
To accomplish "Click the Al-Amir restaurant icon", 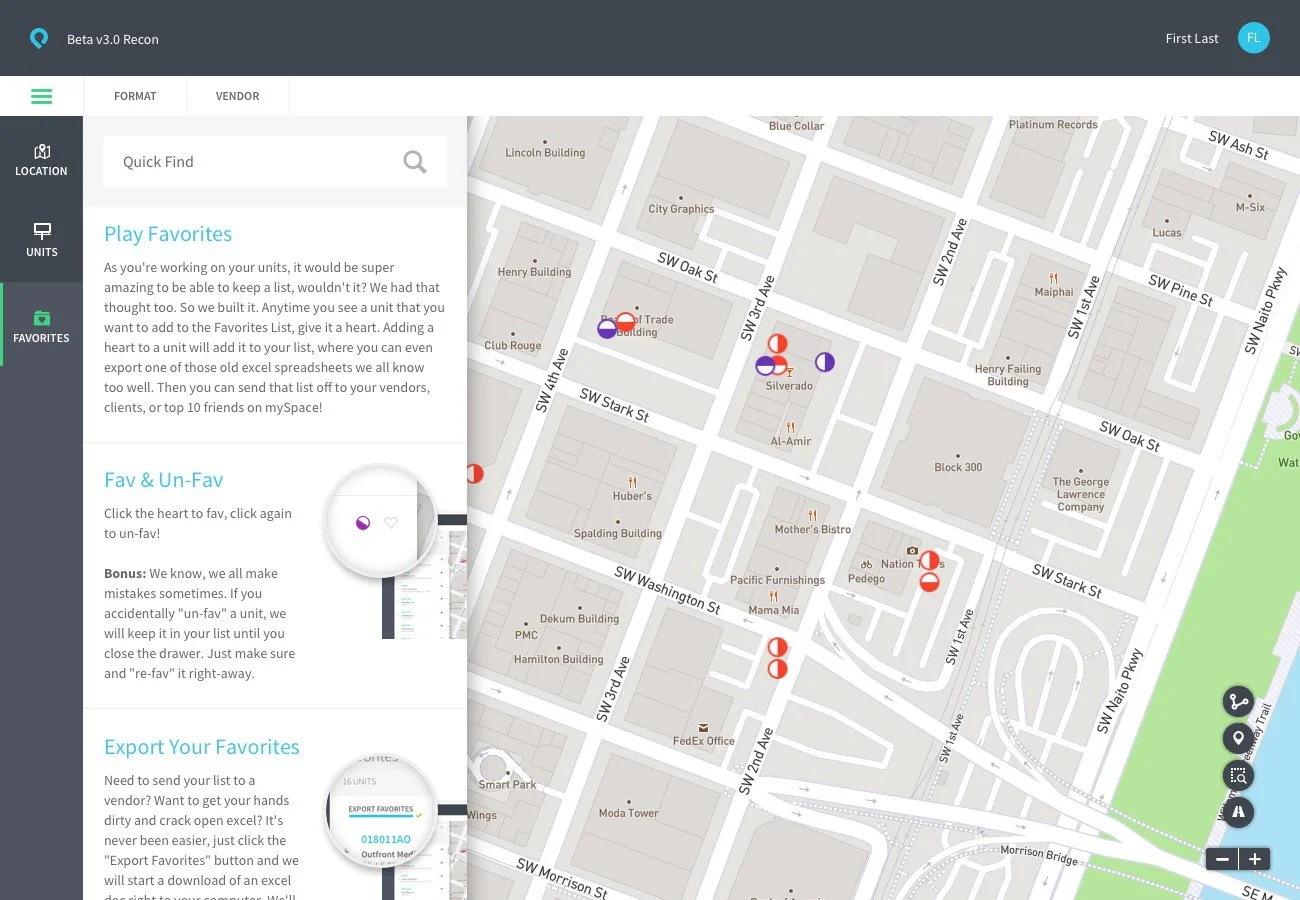I will (x=790, y=427).
